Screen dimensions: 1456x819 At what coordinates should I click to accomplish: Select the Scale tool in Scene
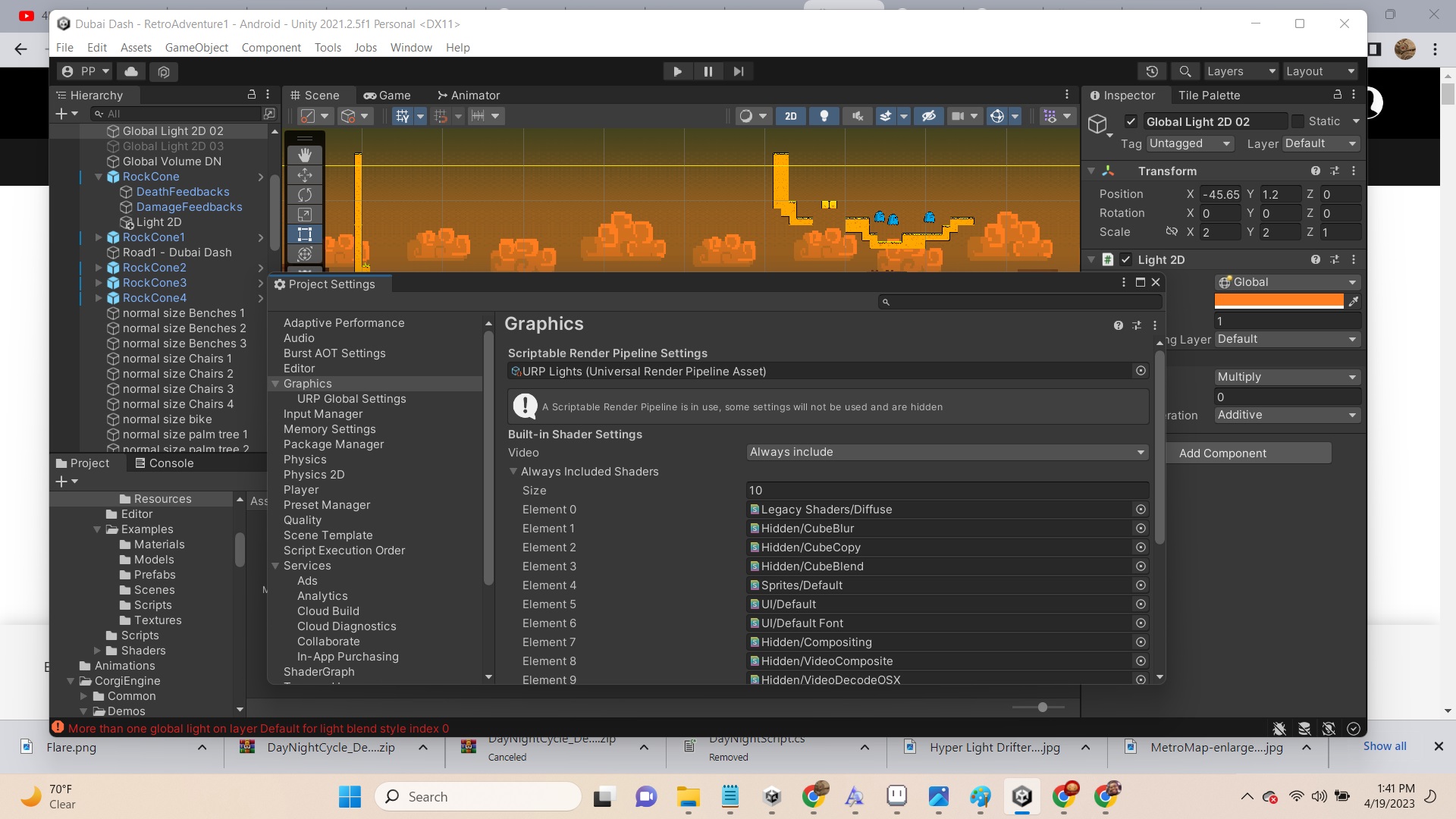(305, 215)
